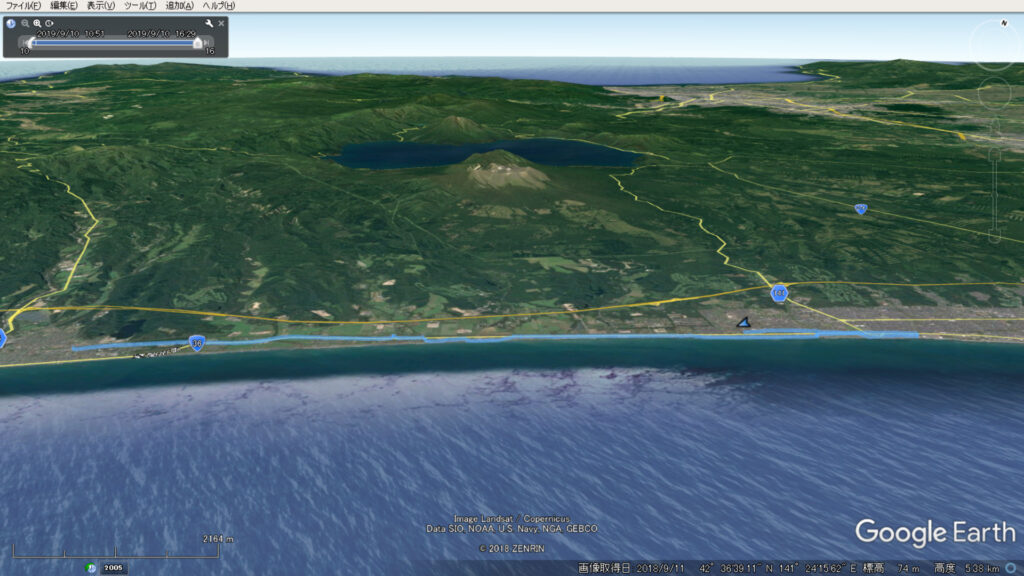Open time slider options with wrench icon
The width and height of the screenshot is (1024, 576).
tap(209, 23)
